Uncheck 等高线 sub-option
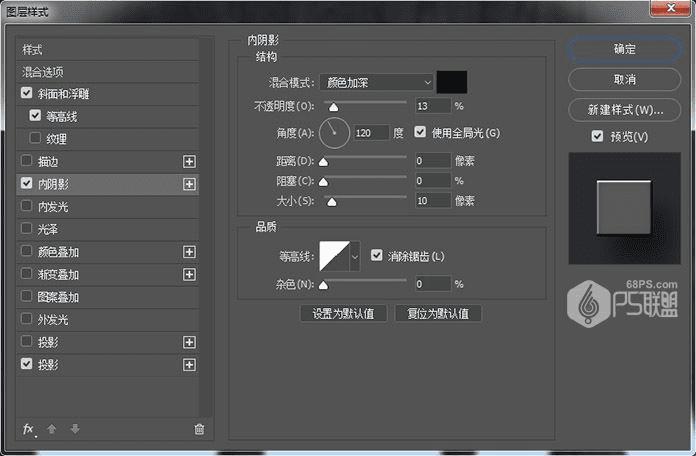 coord(35,115)
